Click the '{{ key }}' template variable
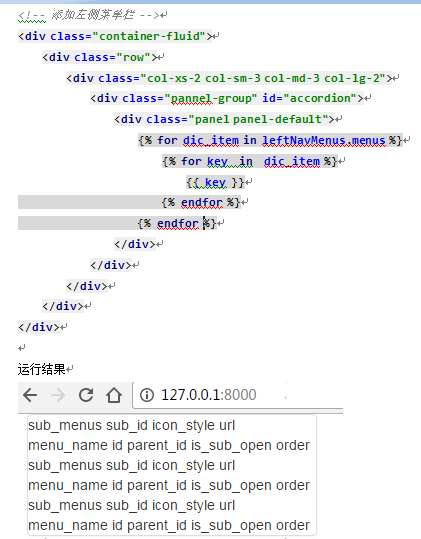The height and width of the screenshot is (539, 421). [x=215, y=182]
